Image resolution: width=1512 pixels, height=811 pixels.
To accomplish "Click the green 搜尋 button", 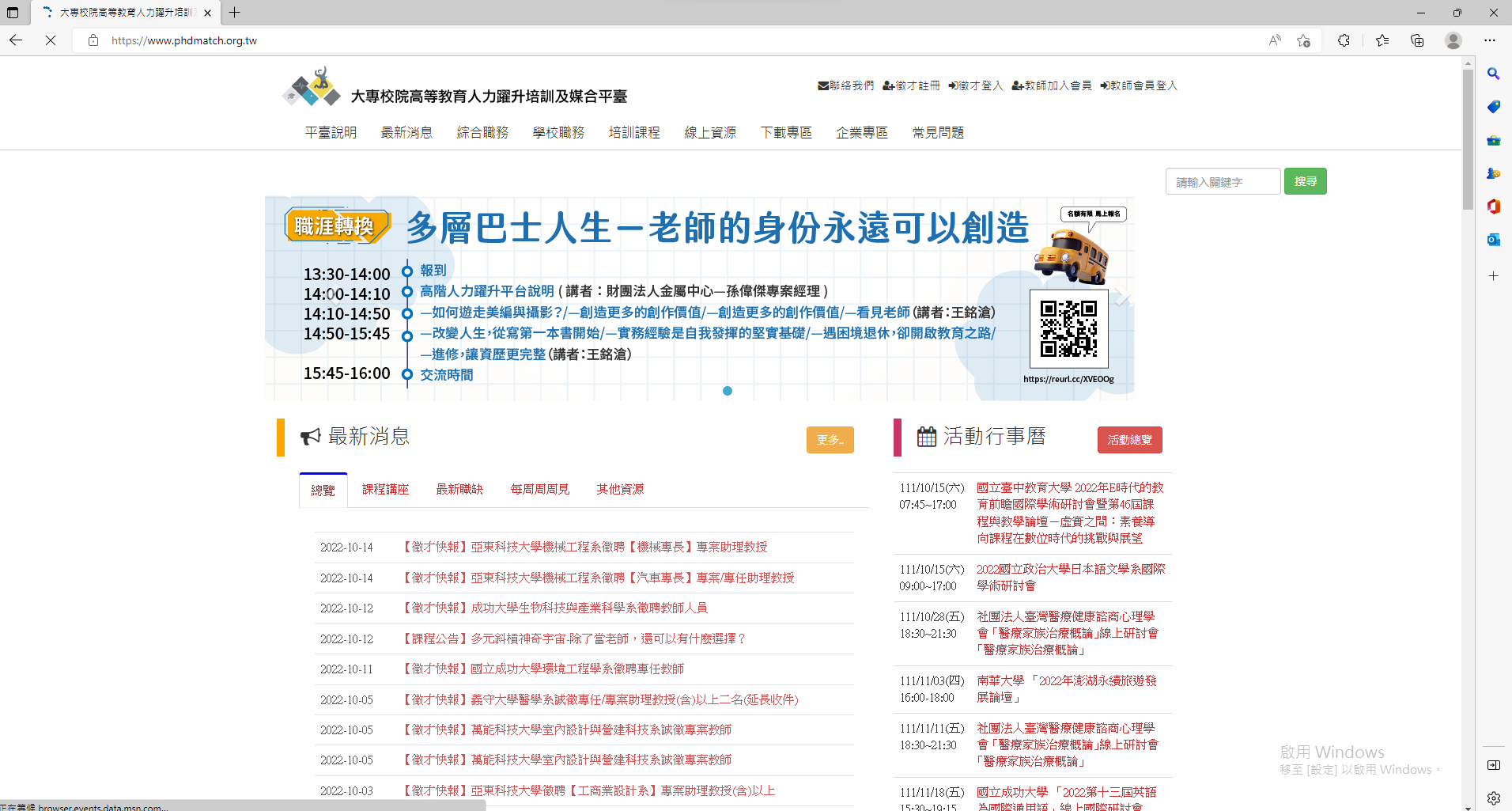I will pos(1306,181).
